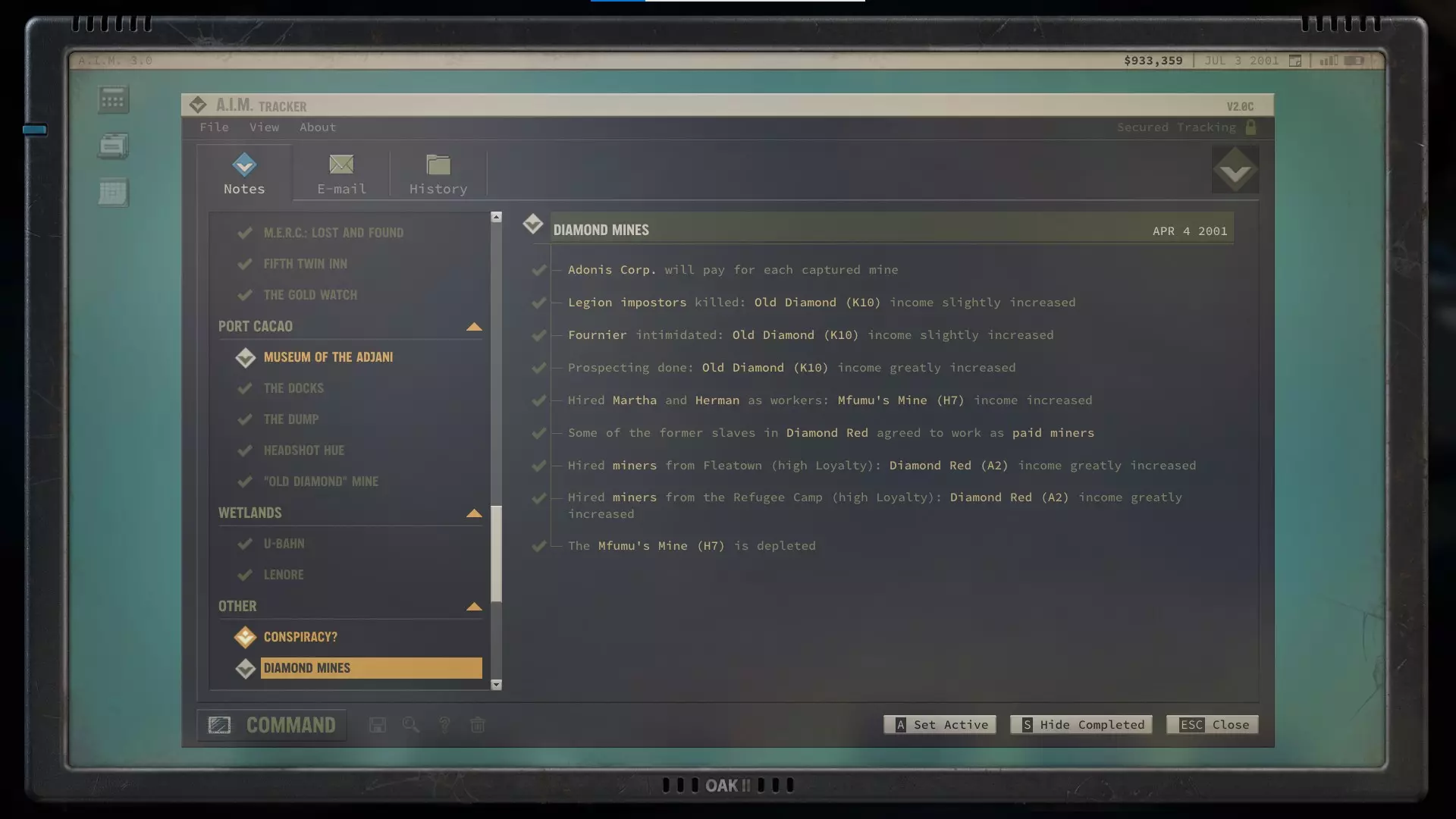This screenshot has height=819, width=1456.
Task: Click the magnifier search icon at bottom
Action: point(411,725)
